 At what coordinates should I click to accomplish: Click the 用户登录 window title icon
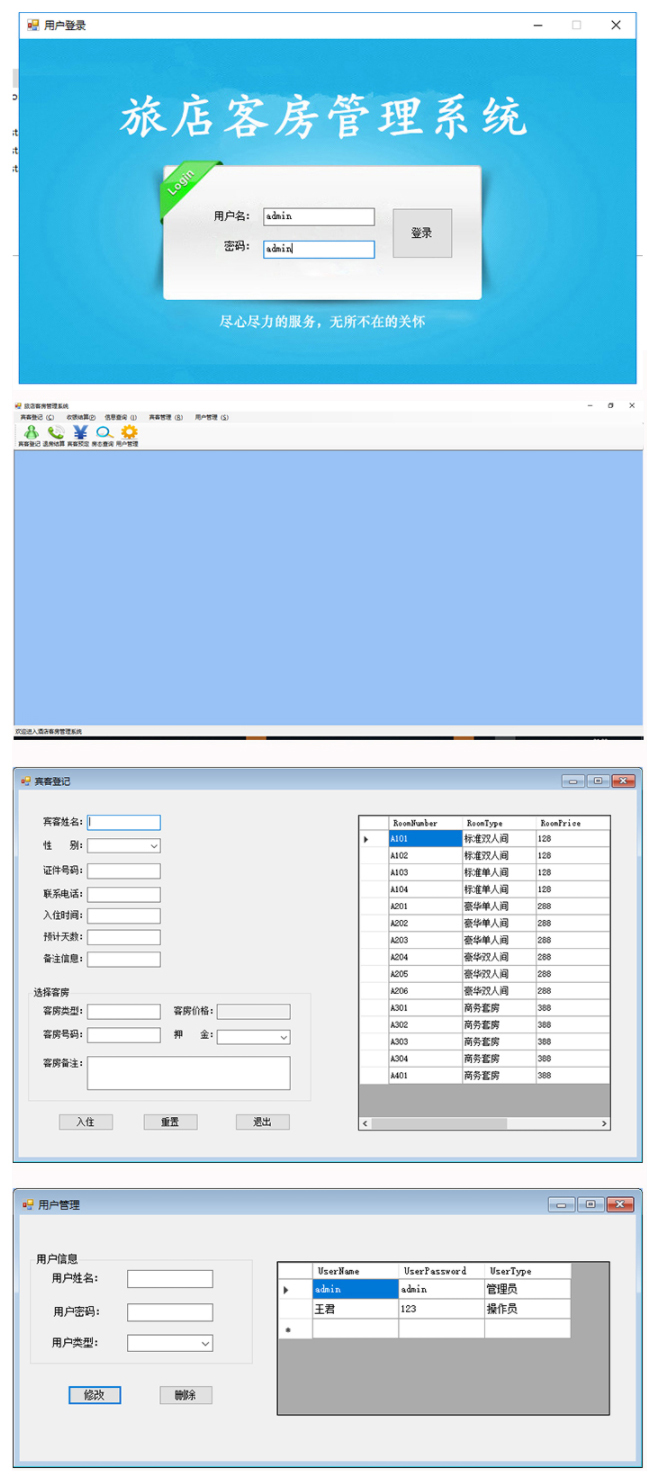coord(33,25)
